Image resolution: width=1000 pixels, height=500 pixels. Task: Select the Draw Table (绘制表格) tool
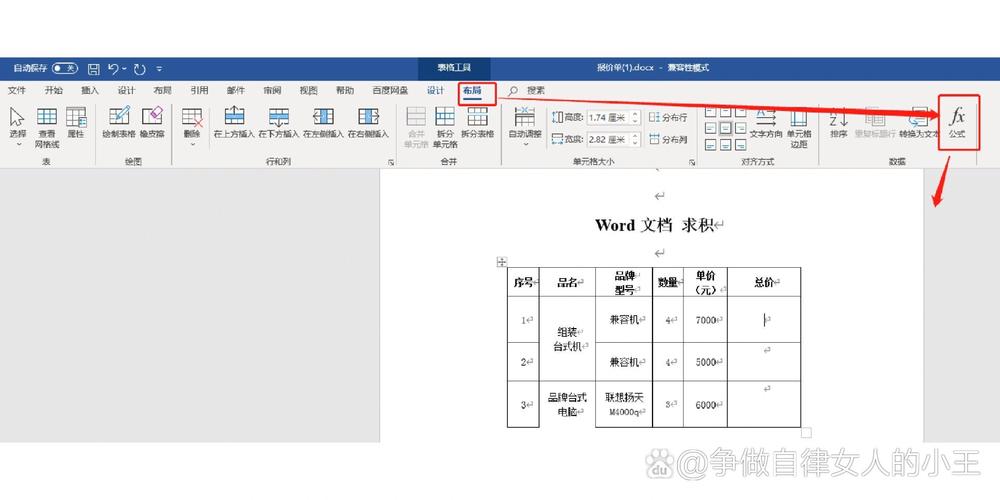click(119, 122)
